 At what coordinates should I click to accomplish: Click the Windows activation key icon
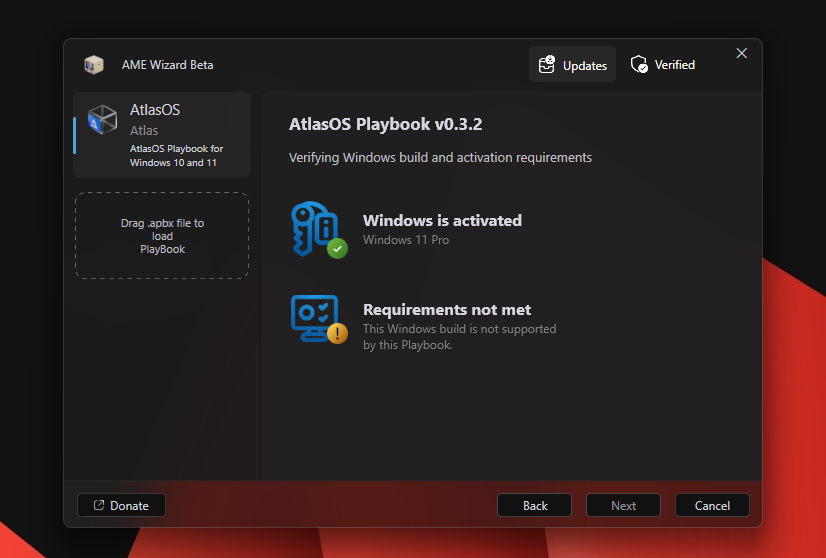coord(314,228)
